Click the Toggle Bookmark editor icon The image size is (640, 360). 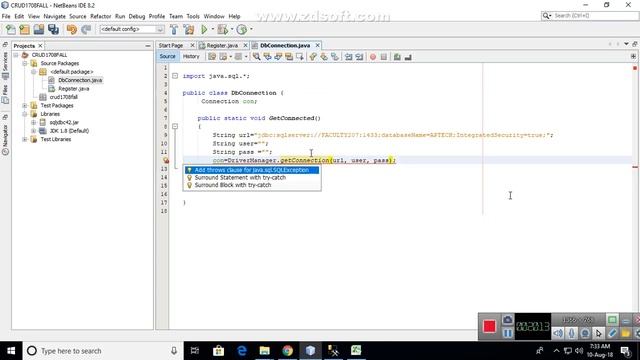335,57
